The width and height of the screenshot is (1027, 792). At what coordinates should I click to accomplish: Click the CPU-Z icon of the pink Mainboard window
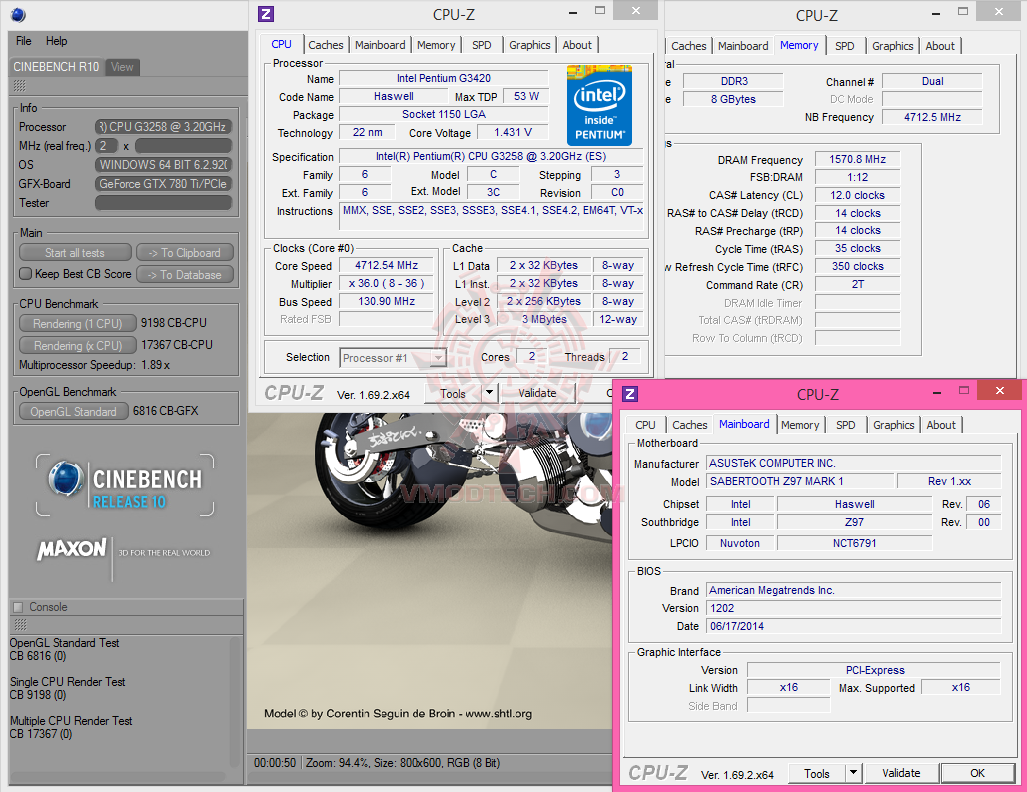630,394
